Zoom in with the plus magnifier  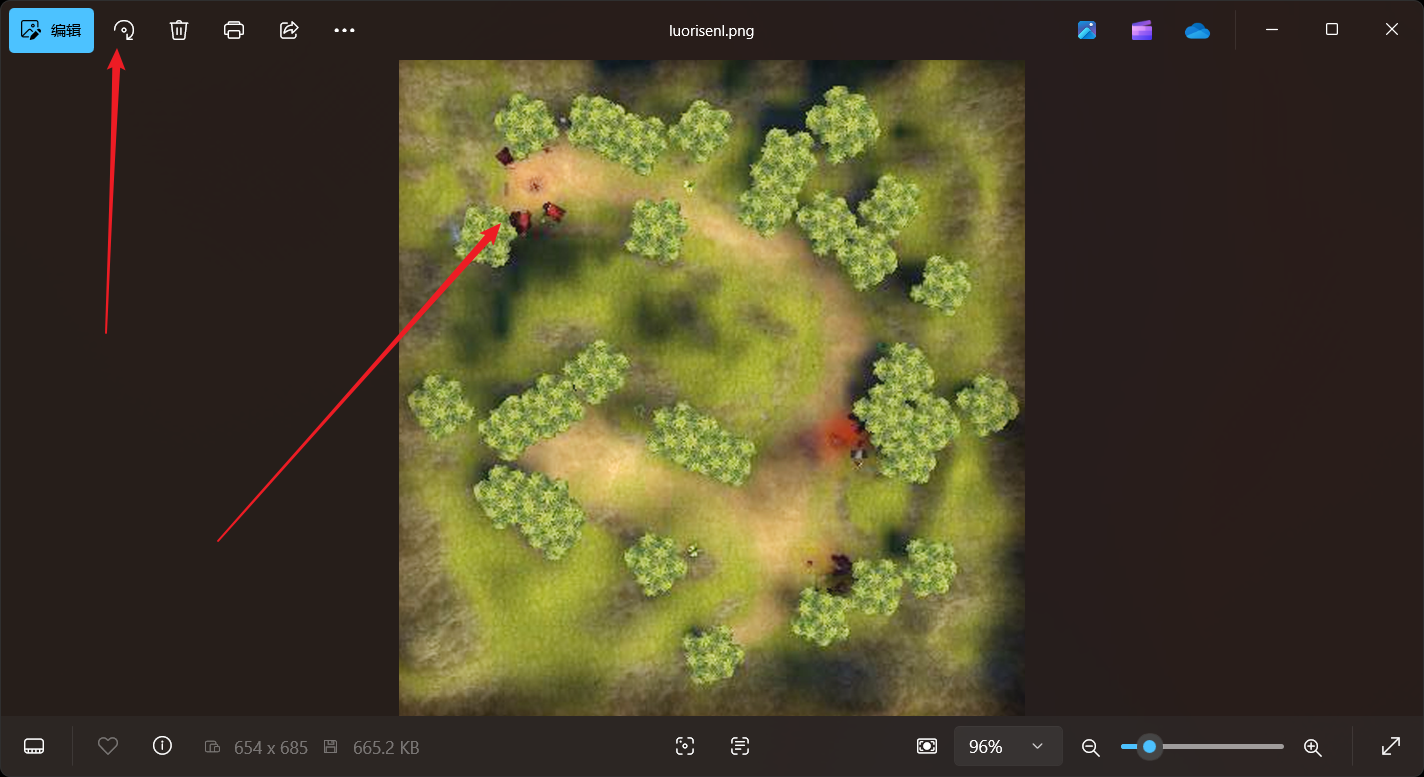click(1313, 747)
